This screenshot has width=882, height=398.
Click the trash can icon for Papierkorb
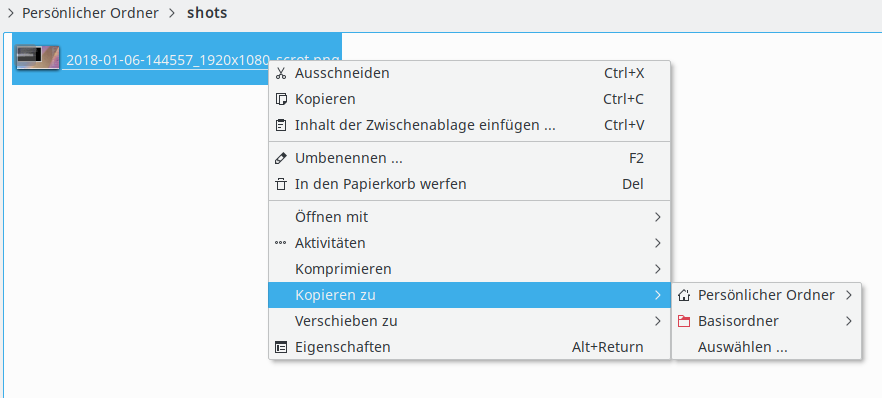(281, 184)
